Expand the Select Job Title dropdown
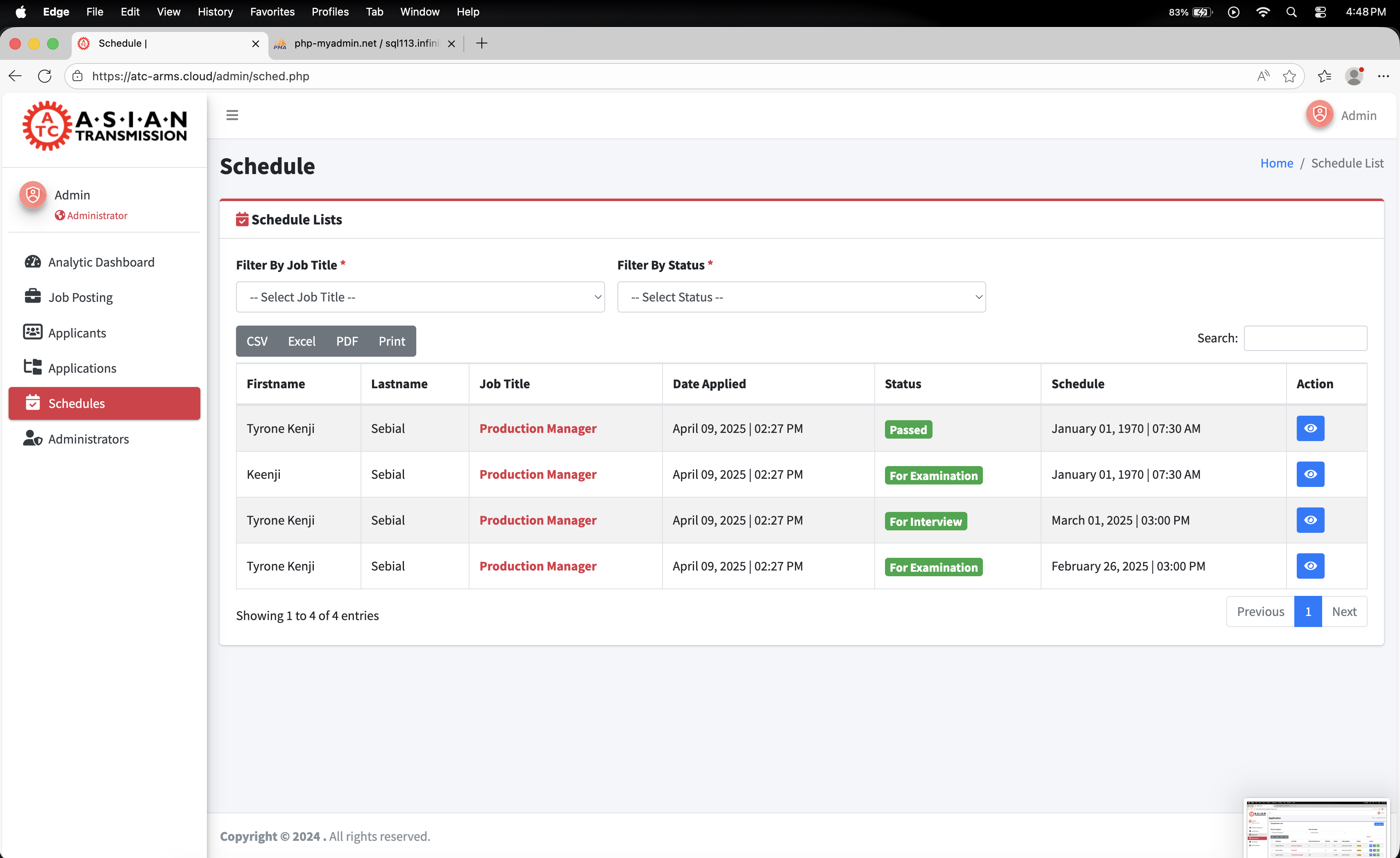Image resolution: width=1400 pixels, height=858 pixels. [x=420, y=297]
